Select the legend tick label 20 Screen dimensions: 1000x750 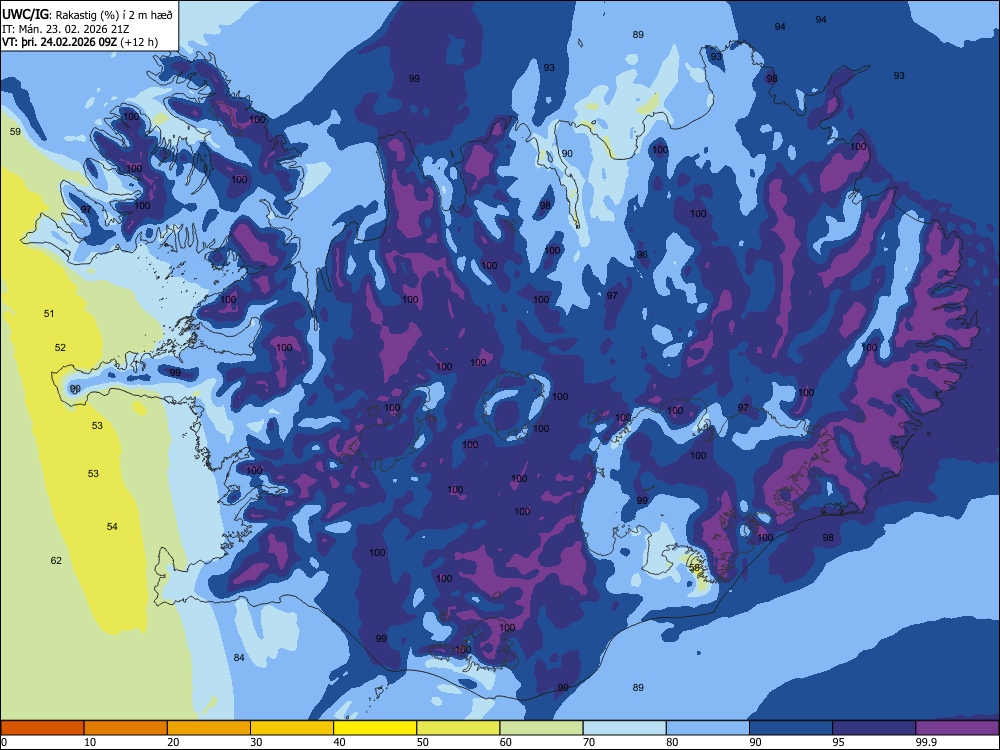tap(173, 742)
